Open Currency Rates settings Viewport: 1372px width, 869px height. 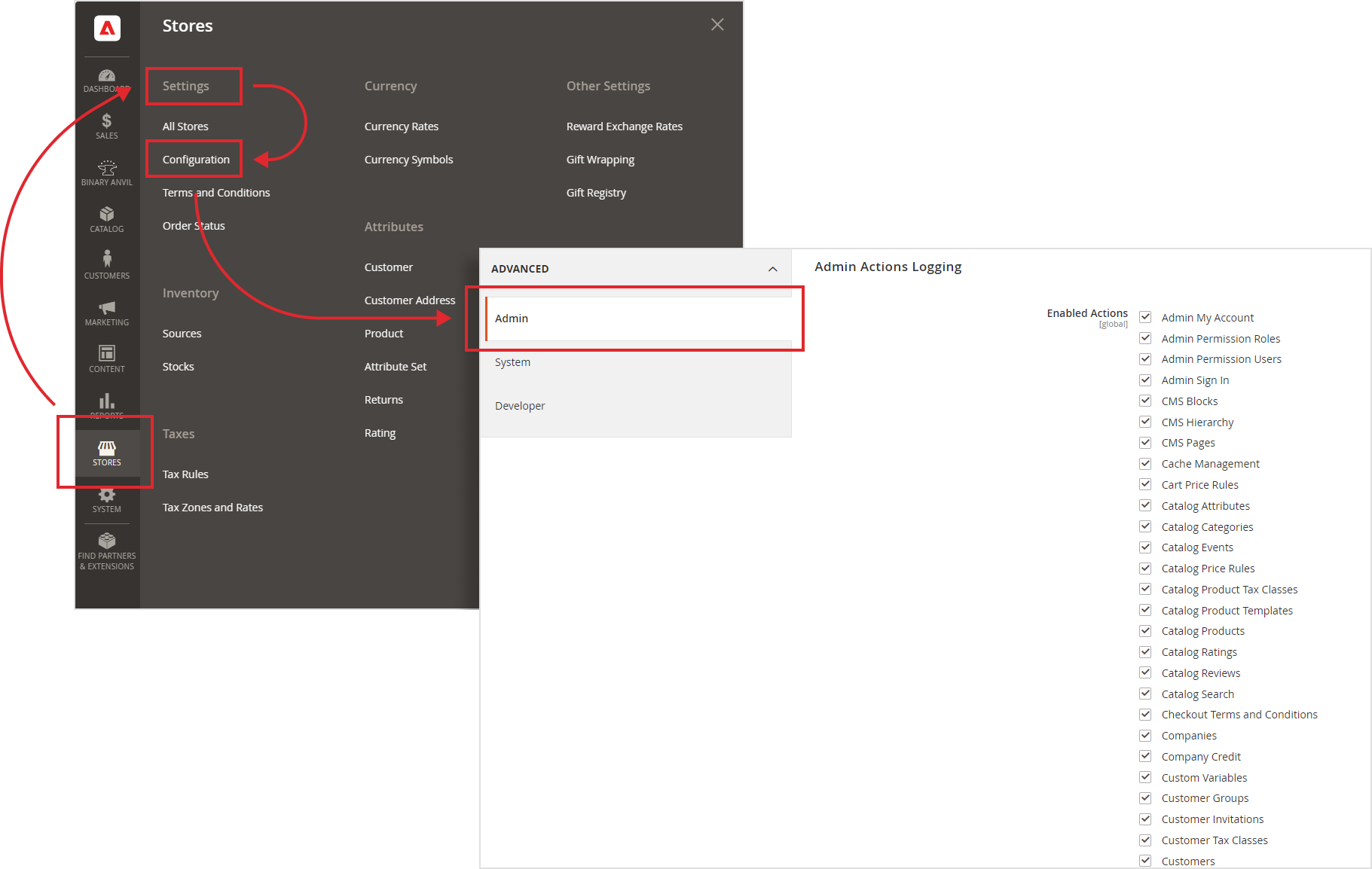[401, 126]
